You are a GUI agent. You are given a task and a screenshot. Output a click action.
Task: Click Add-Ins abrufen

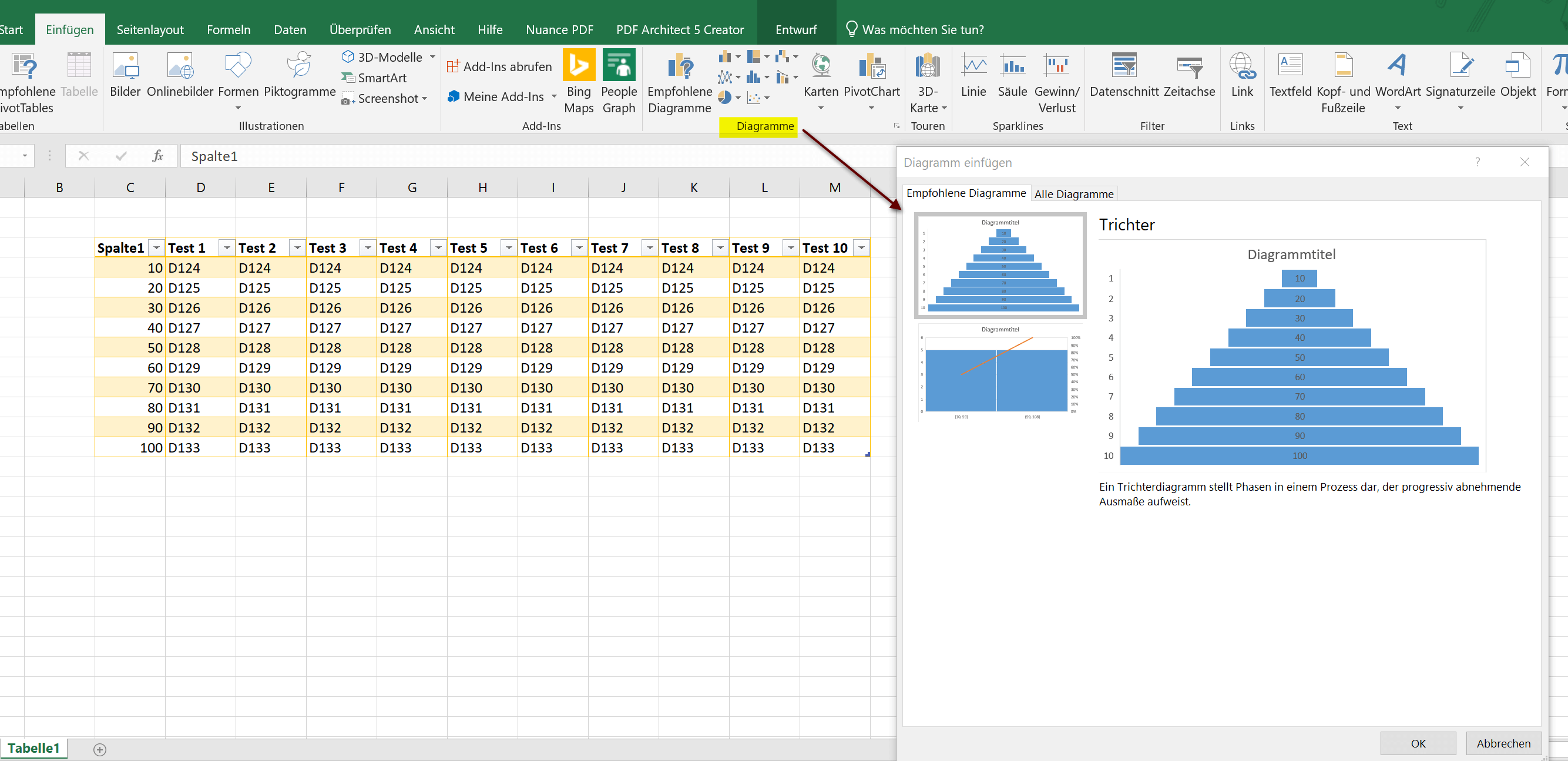pyautogui.click(x=499, y=66)
